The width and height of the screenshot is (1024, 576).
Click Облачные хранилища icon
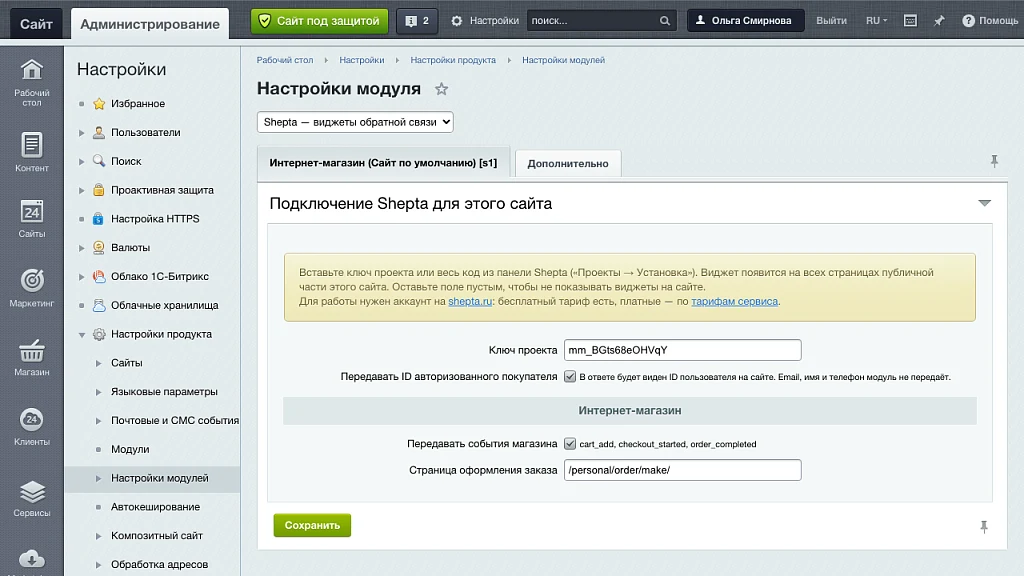[99, 305]
